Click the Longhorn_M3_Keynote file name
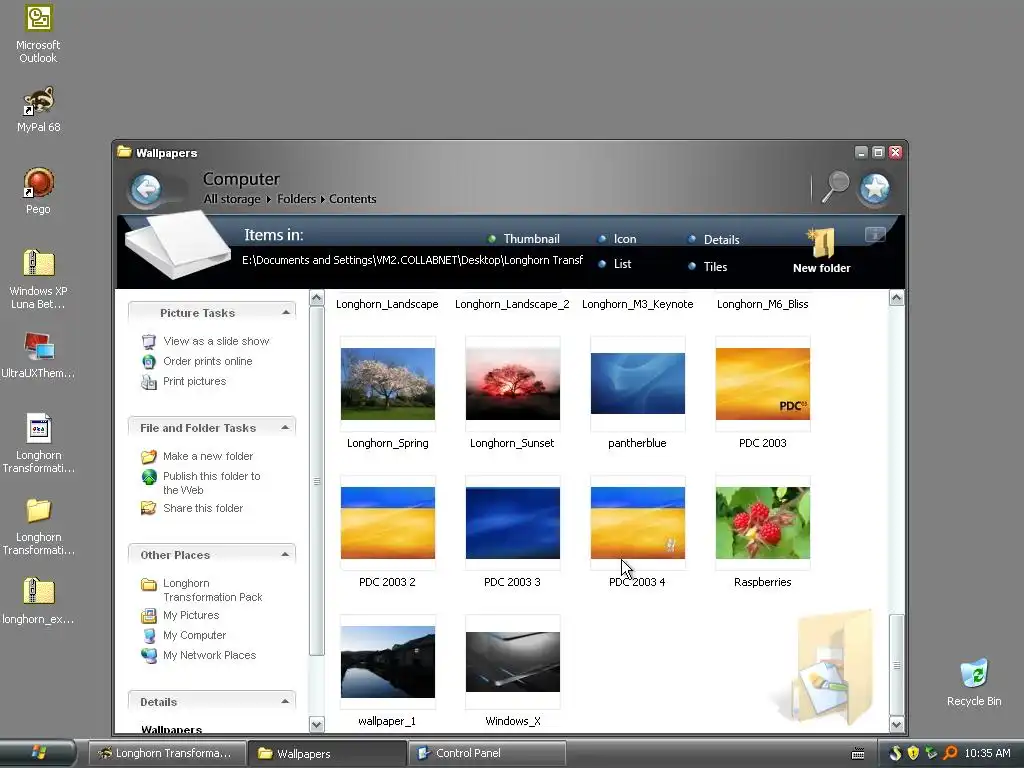Screen dimensions: 1024x768 (637, 304)
